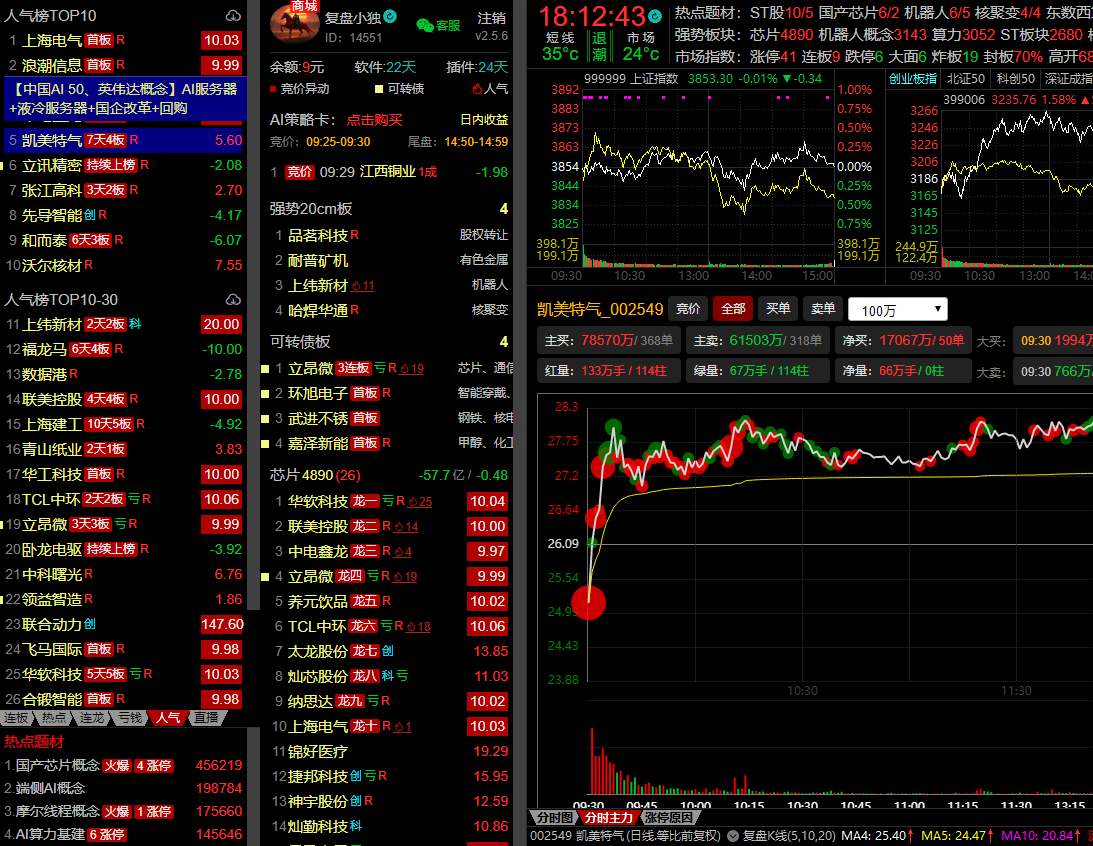The image size is (1093, 846).
Task: Select 武进不锈 in 可转债板
Action: (x=389, y=419)
